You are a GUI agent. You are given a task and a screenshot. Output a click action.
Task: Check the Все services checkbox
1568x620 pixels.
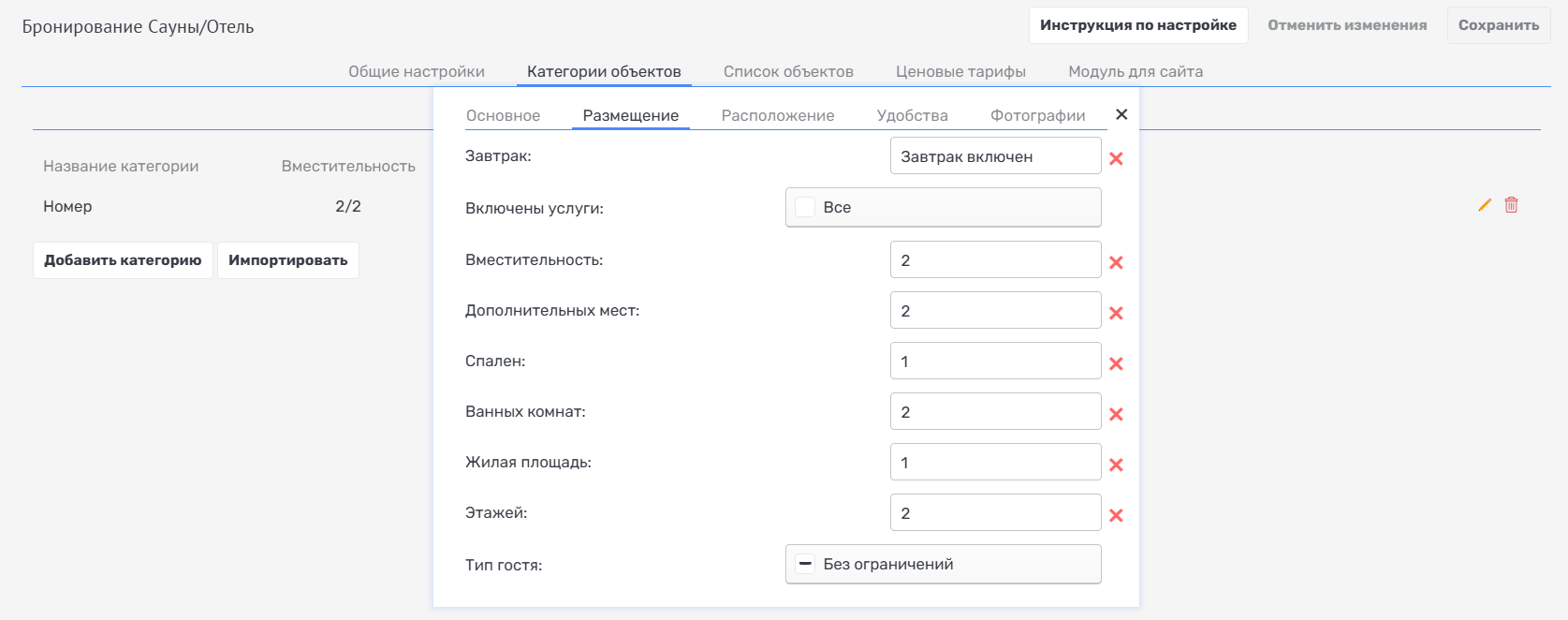coord(805,208)
